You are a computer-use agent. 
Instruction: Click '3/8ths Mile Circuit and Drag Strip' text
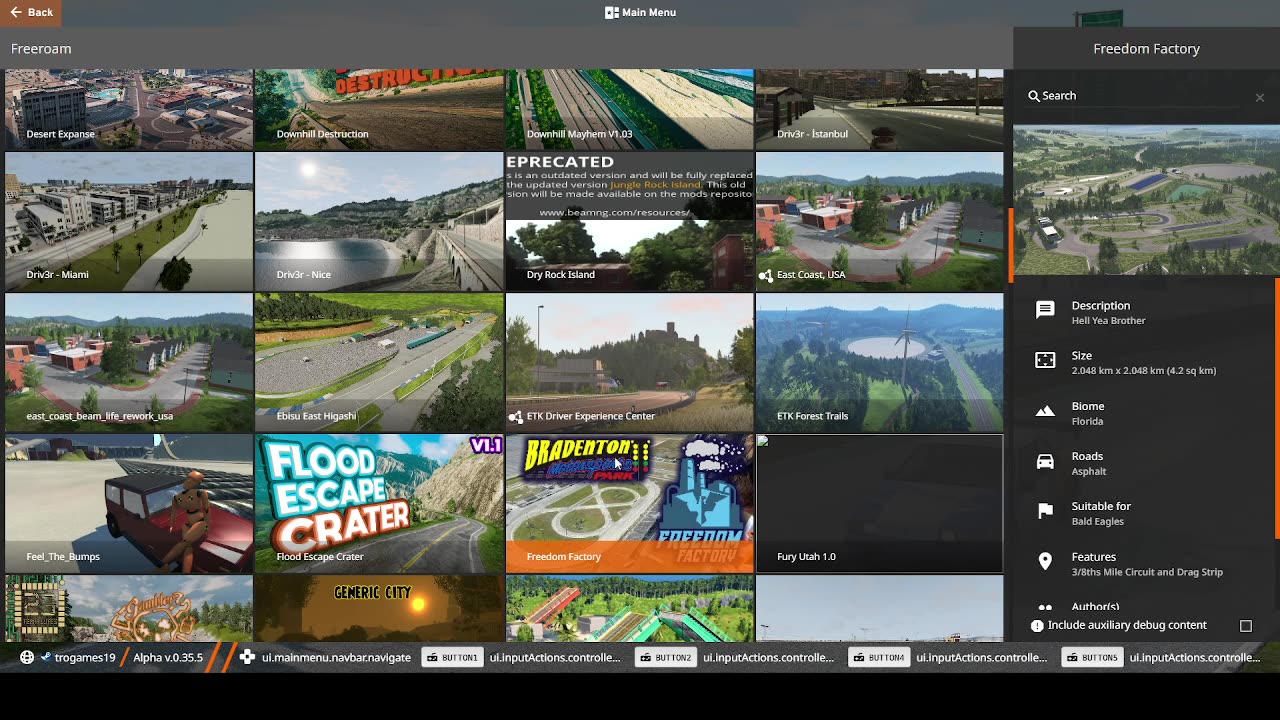1147,573
